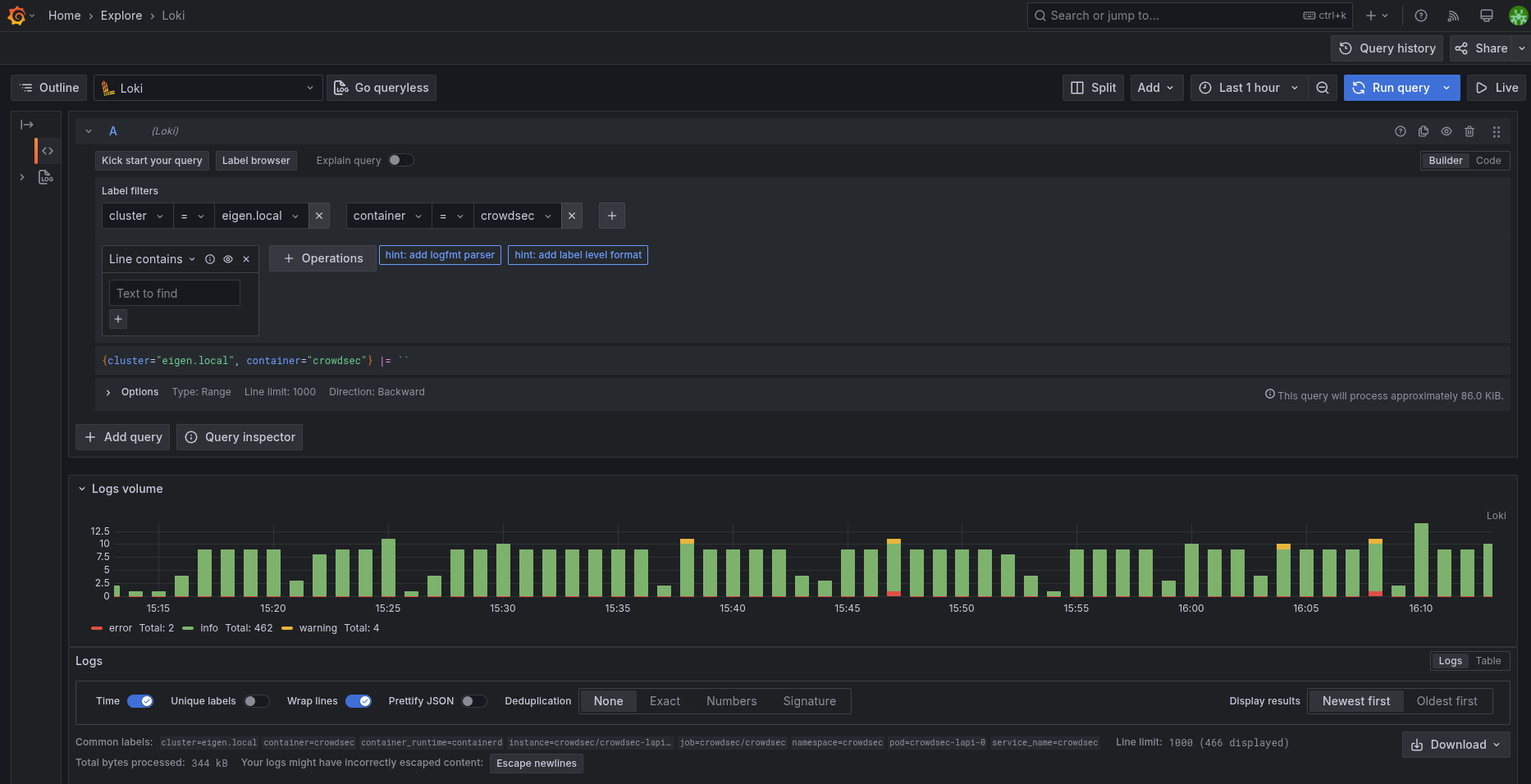Screen dimensions: 1531x784
Task: Click Kick start your query
Action: [152, 161]
